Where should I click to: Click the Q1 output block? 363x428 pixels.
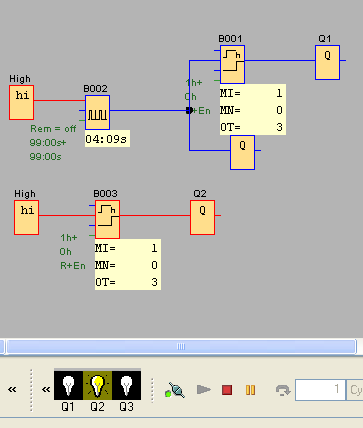click(328, 63)
